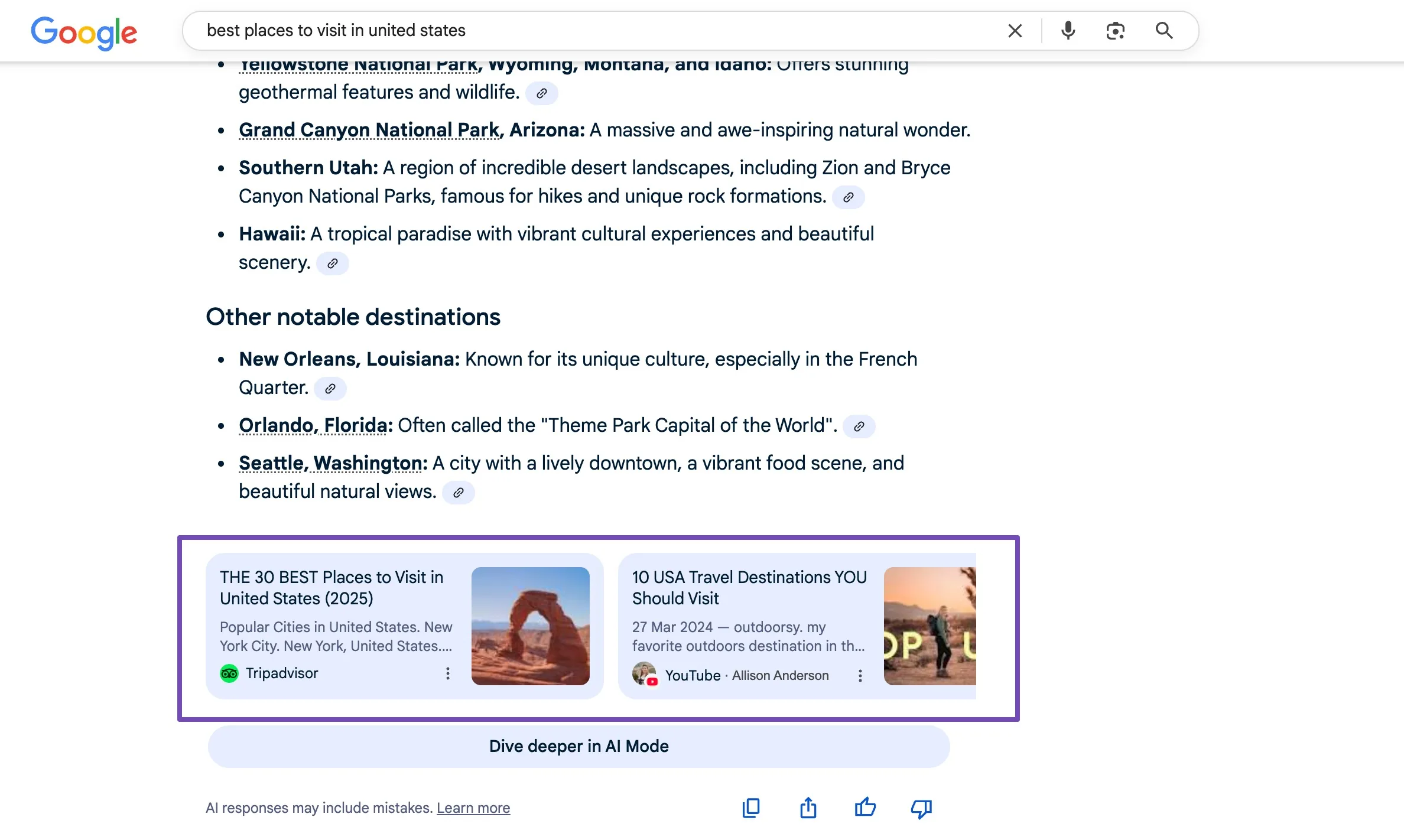1404x840 pixels.
Task: Click Dive deeper in AI Mode
Action: 578,747
